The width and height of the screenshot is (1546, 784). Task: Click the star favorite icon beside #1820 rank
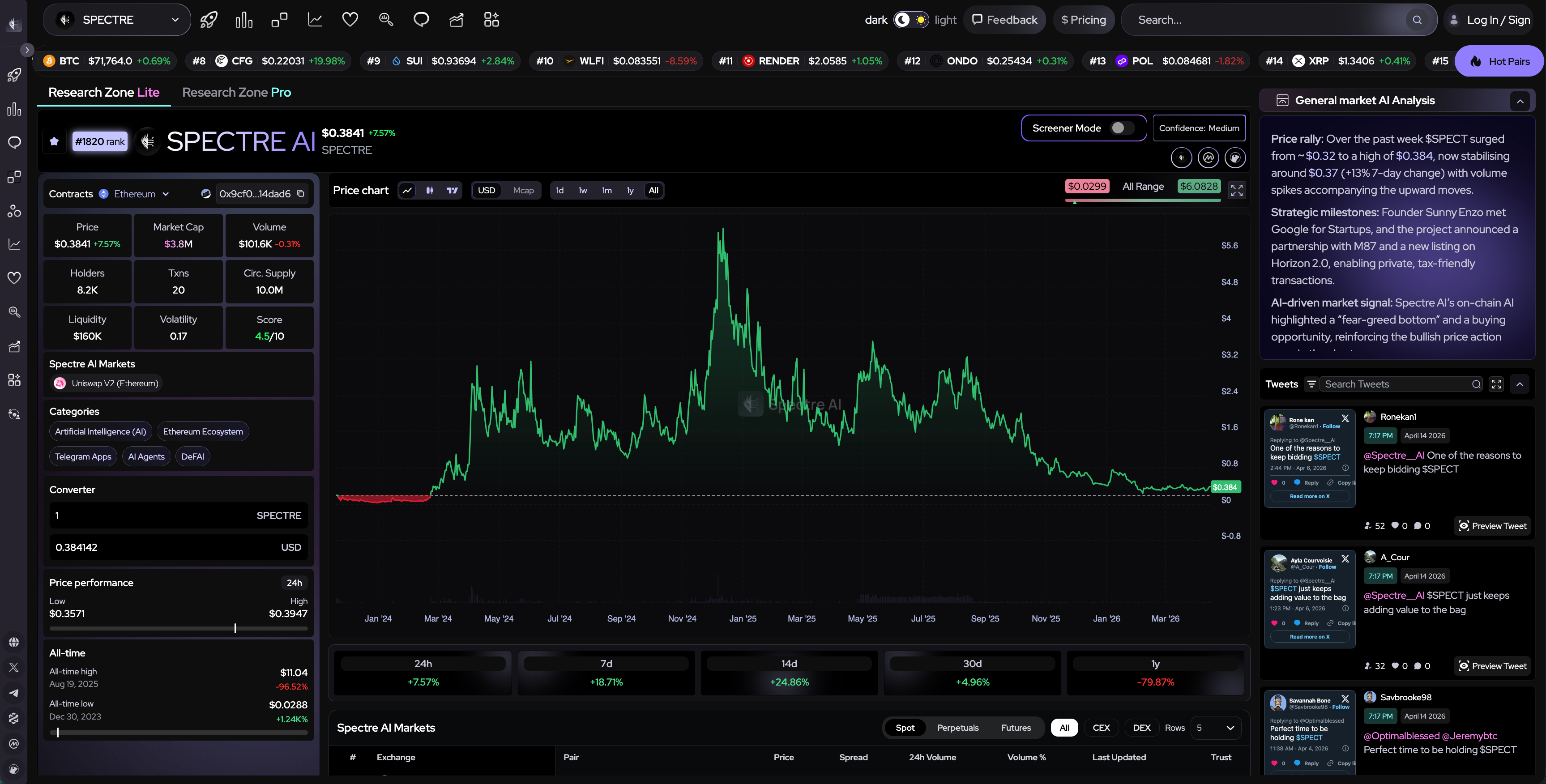coord(54,141)
